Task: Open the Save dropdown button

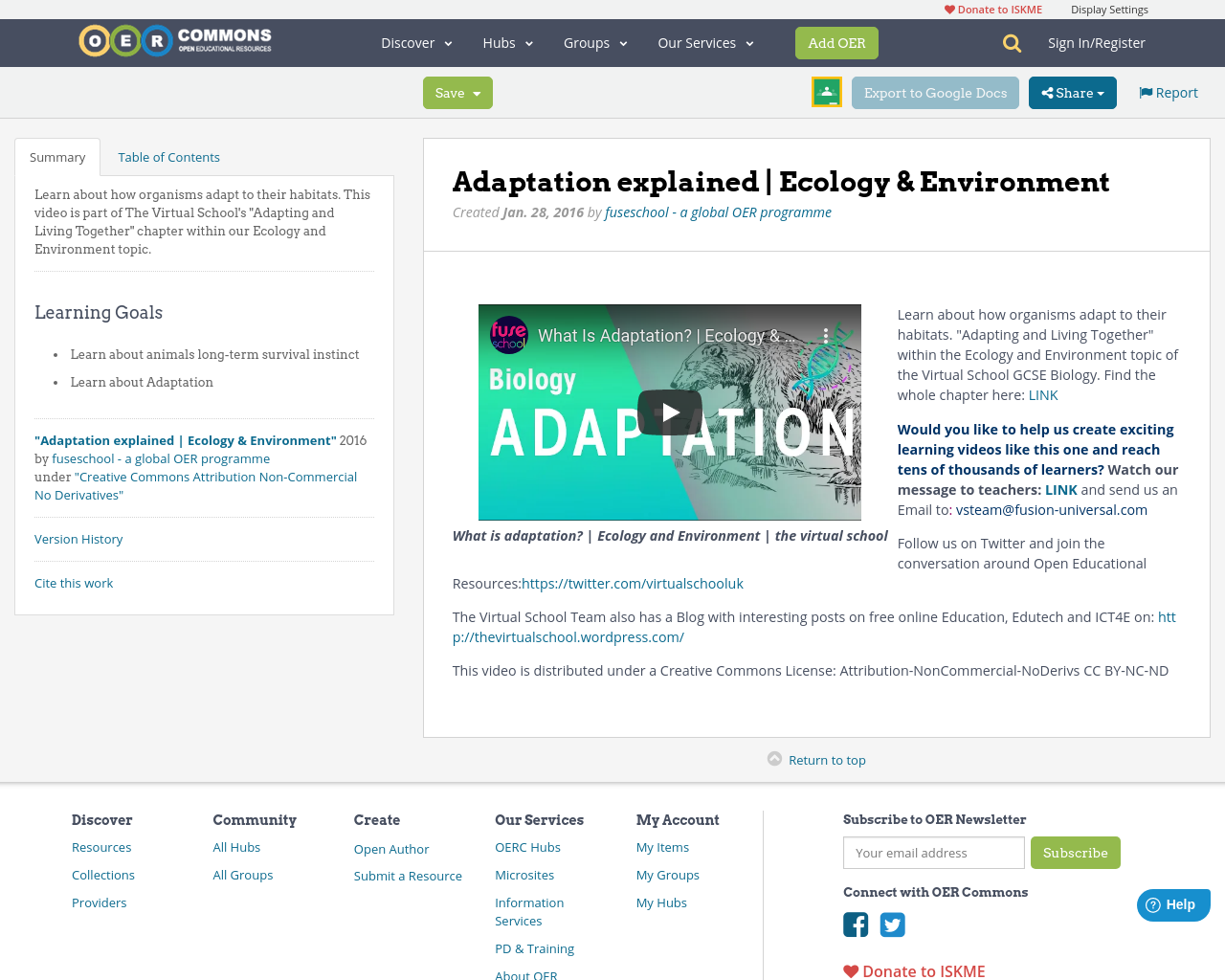Action: [x=457, y=93]
